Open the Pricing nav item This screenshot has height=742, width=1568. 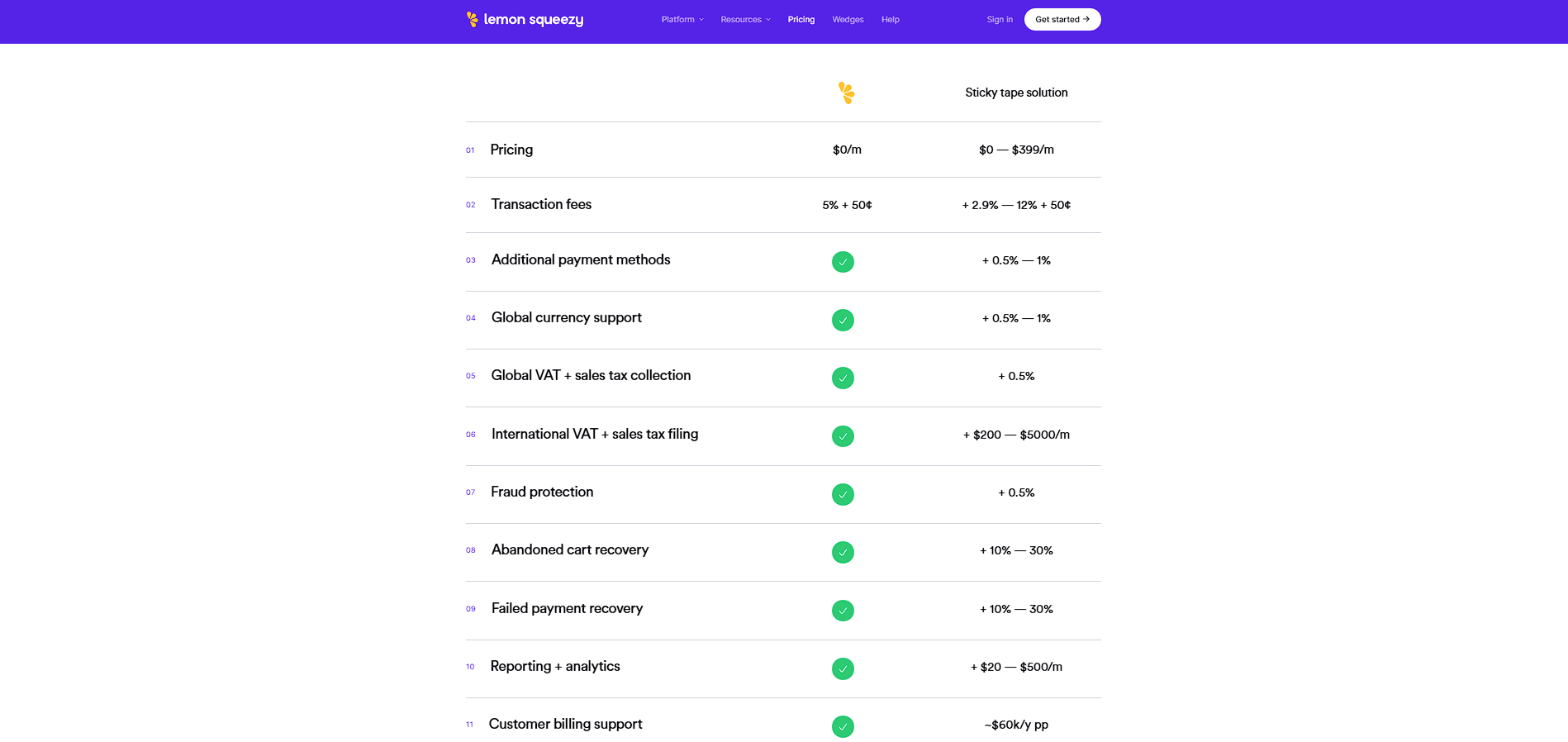801,19
